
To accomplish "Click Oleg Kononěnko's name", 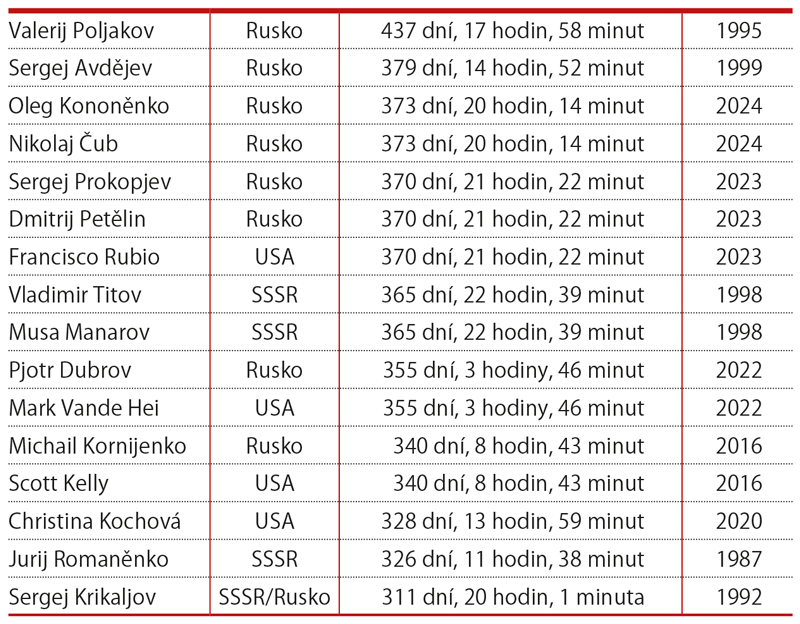I will tap(88, 106).
